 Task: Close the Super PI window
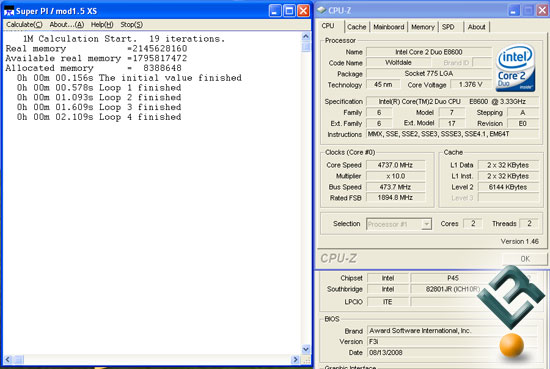pyautogui.click(x=303, y=11)
